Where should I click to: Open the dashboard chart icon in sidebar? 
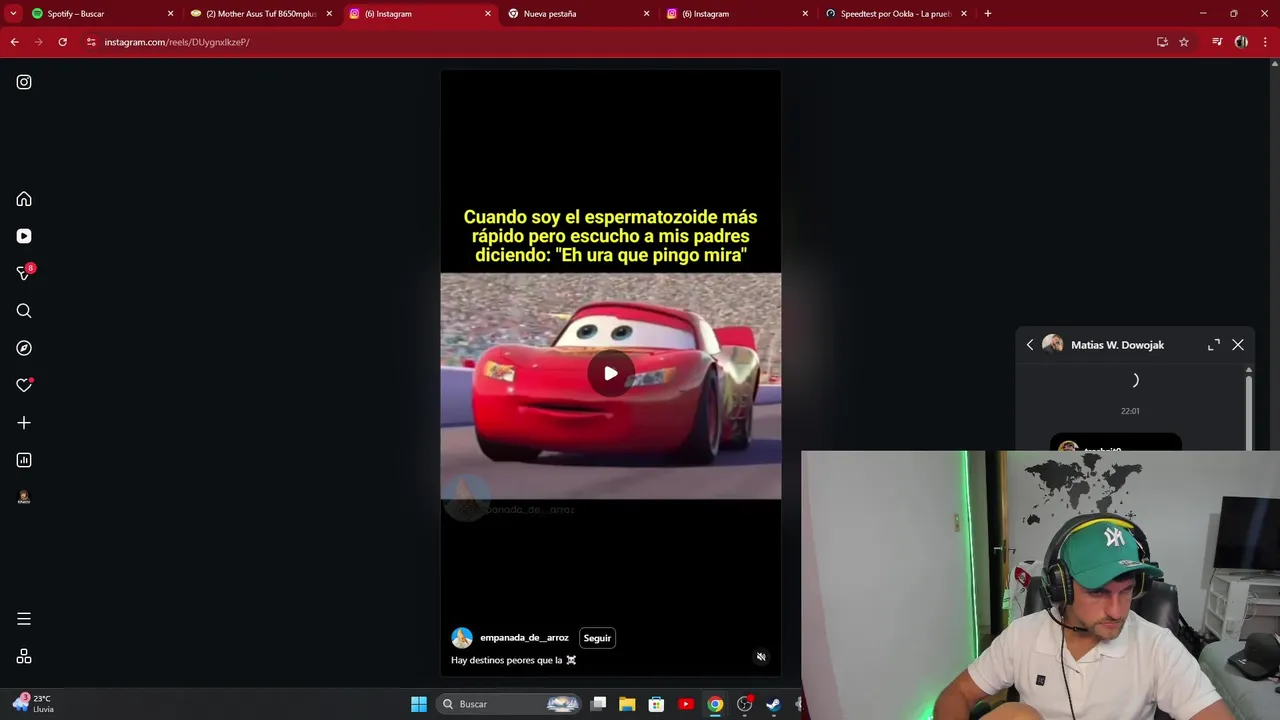(24, 460)
